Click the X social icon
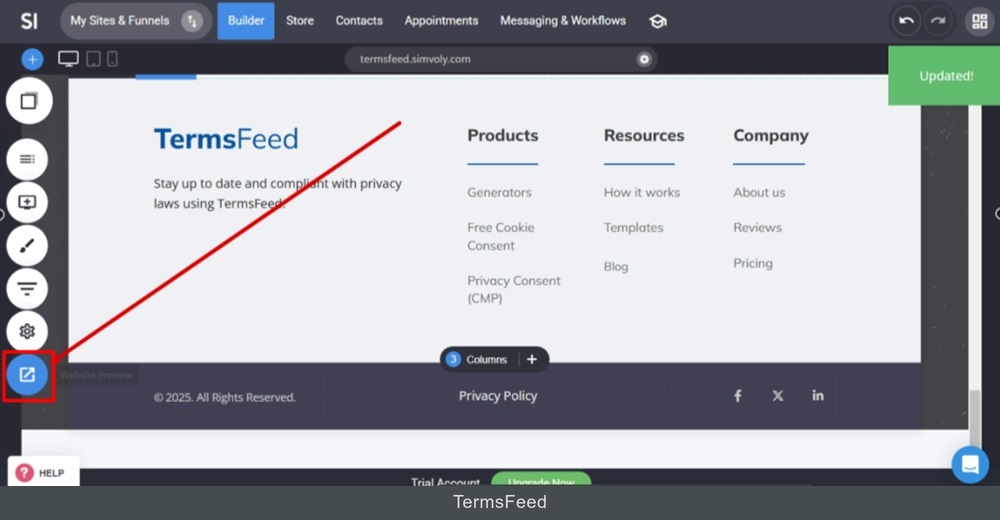The height and width of the screenshot is (520, 1000). tap(777, 396)
